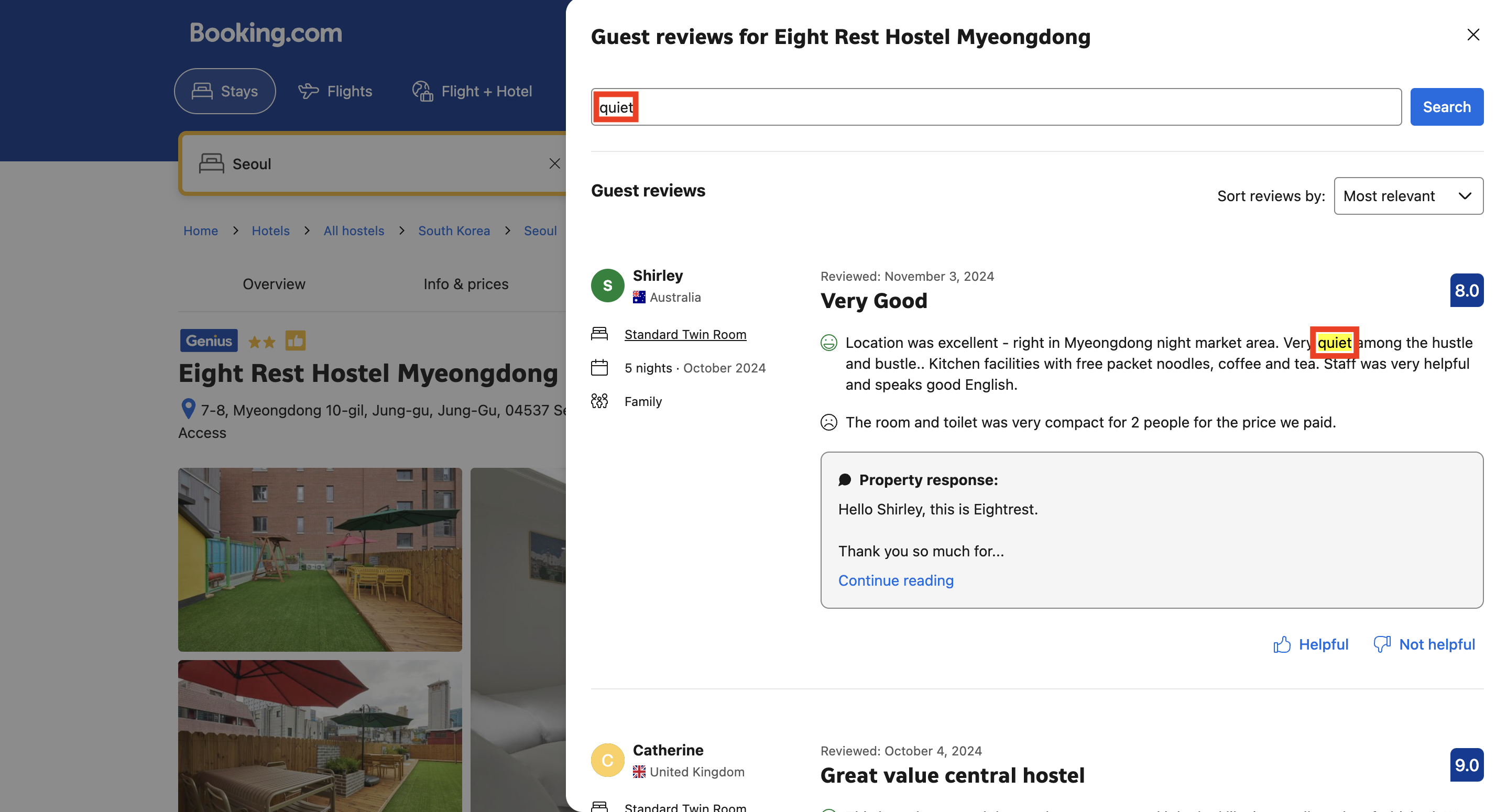Click the highlighted quiet word in review
1507x812 pixels.
pos(1334,343)
